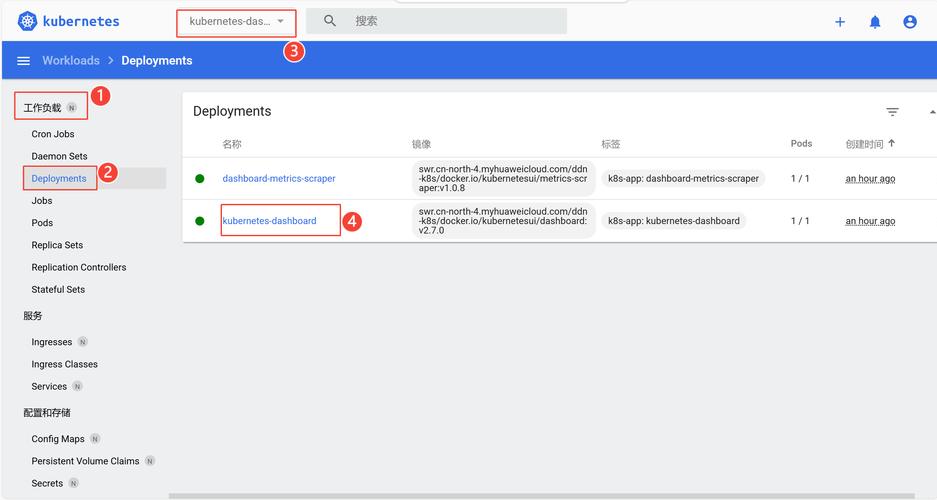Click the Kubernetes logo icon

[x=27, y=21]
